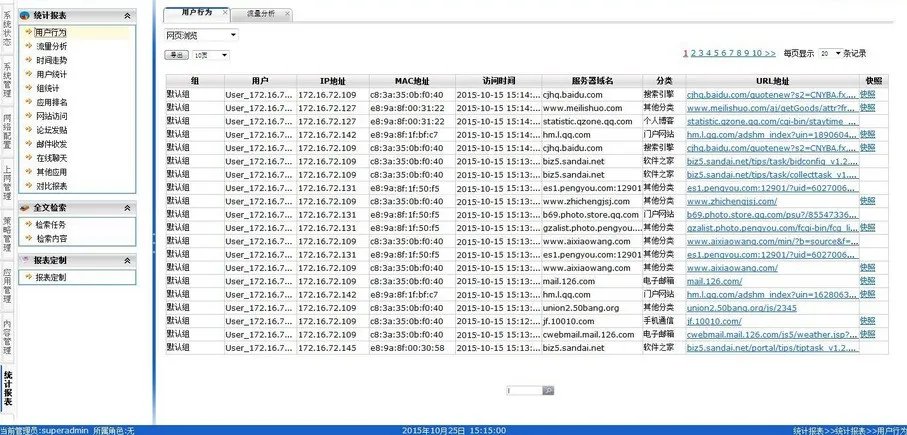Open the 时间走势 report item
The height and width of the screenshot is (435, 907).
click(x=51, y=60)
